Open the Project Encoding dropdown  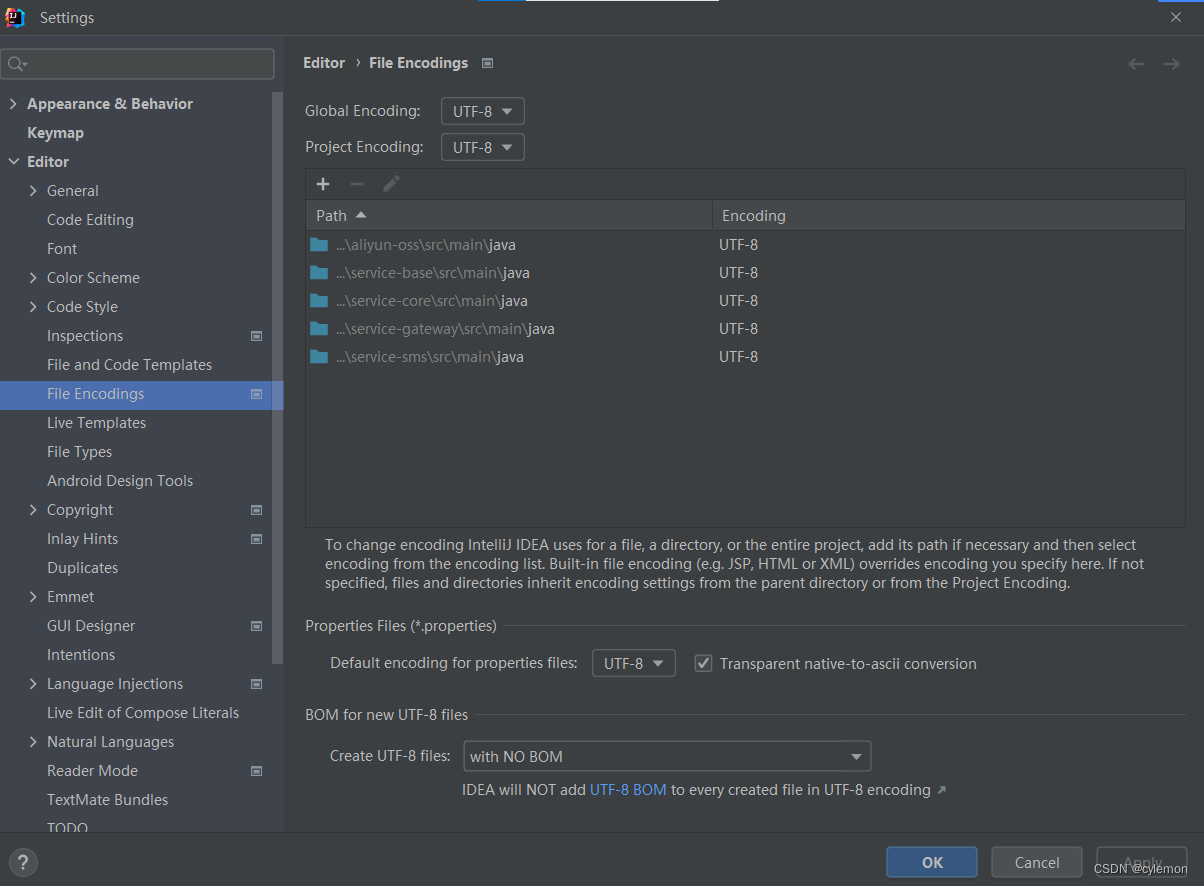[x=483, y=147]
